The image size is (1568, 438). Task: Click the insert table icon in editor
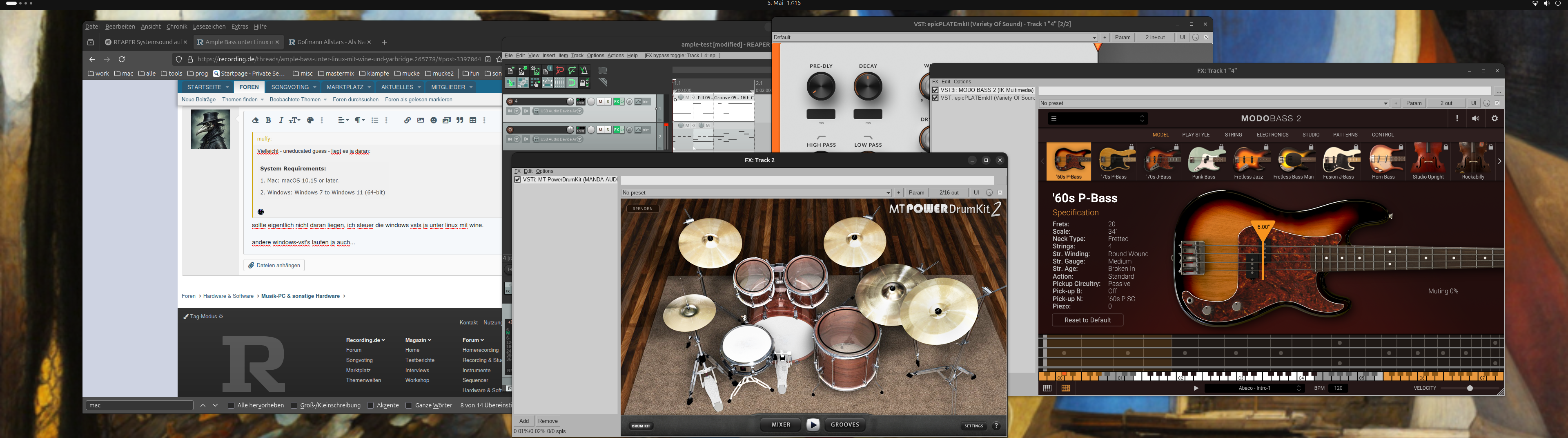click(473, 121)
